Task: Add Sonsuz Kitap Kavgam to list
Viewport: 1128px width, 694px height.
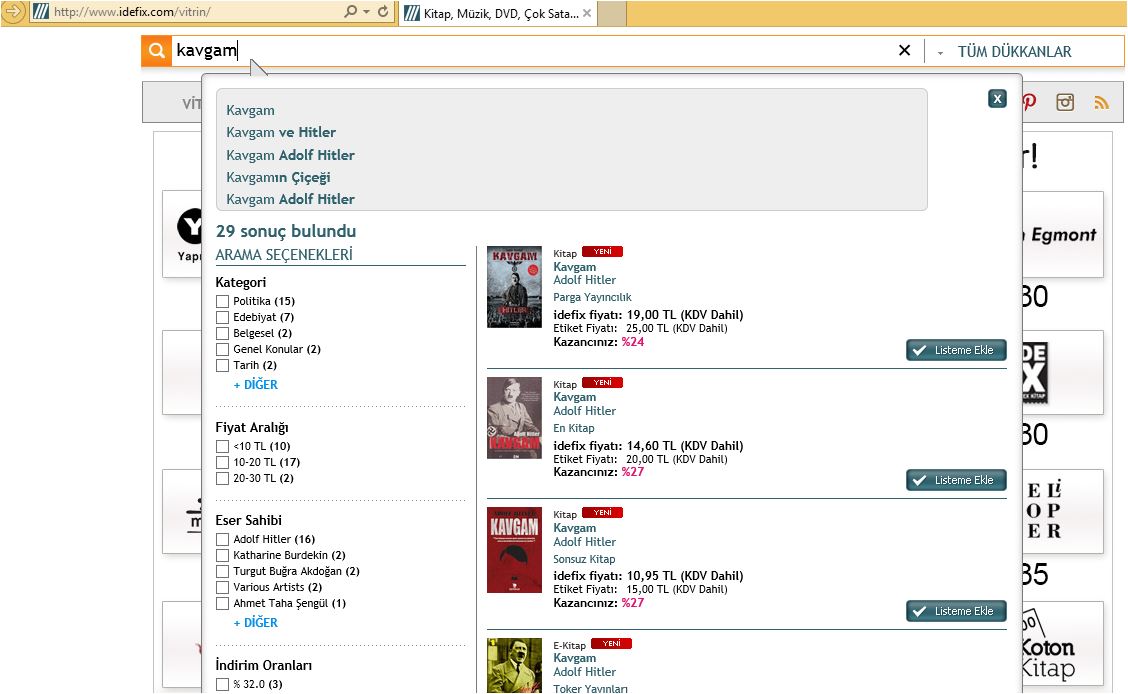Action: coord(956,611)
